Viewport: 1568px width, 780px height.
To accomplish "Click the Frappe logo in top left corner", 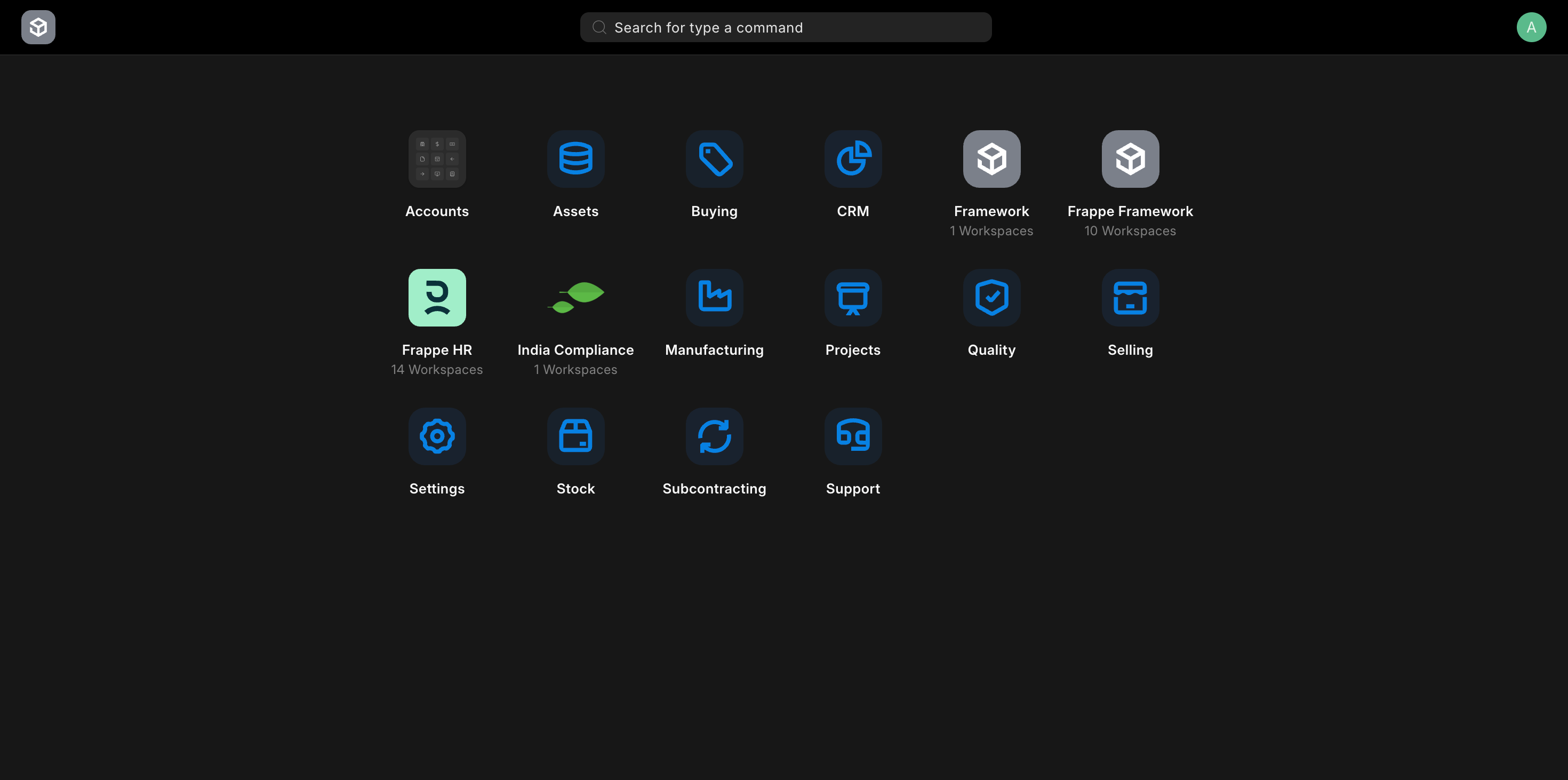I will (38, 27).
